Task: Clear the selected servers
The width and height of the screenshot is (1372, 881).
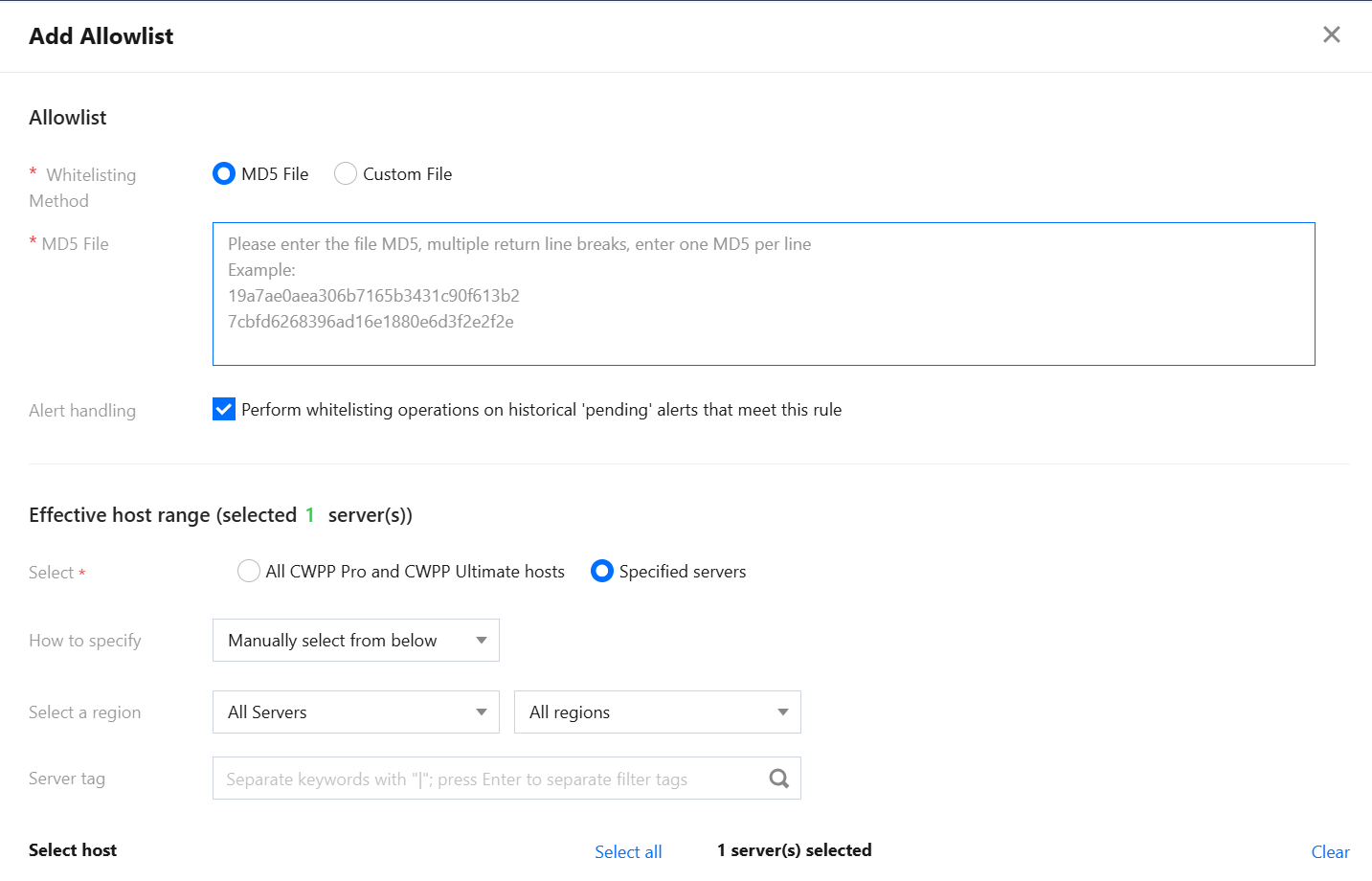Action: point(1330,851)
